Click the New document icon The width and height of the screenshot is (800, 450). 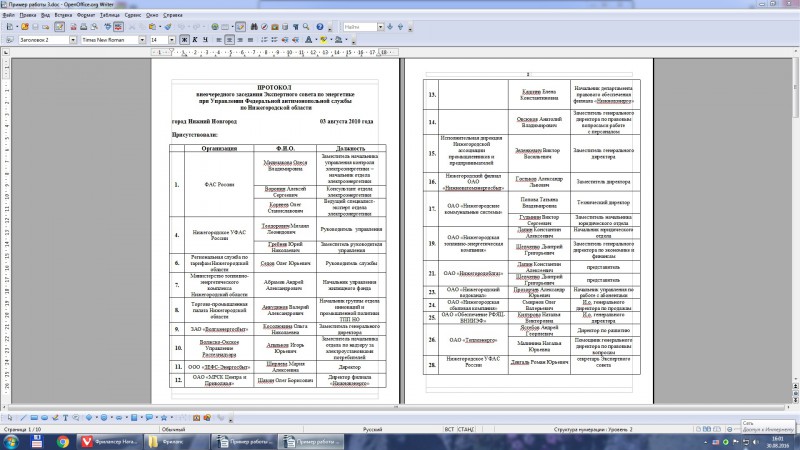pos(10,27)
